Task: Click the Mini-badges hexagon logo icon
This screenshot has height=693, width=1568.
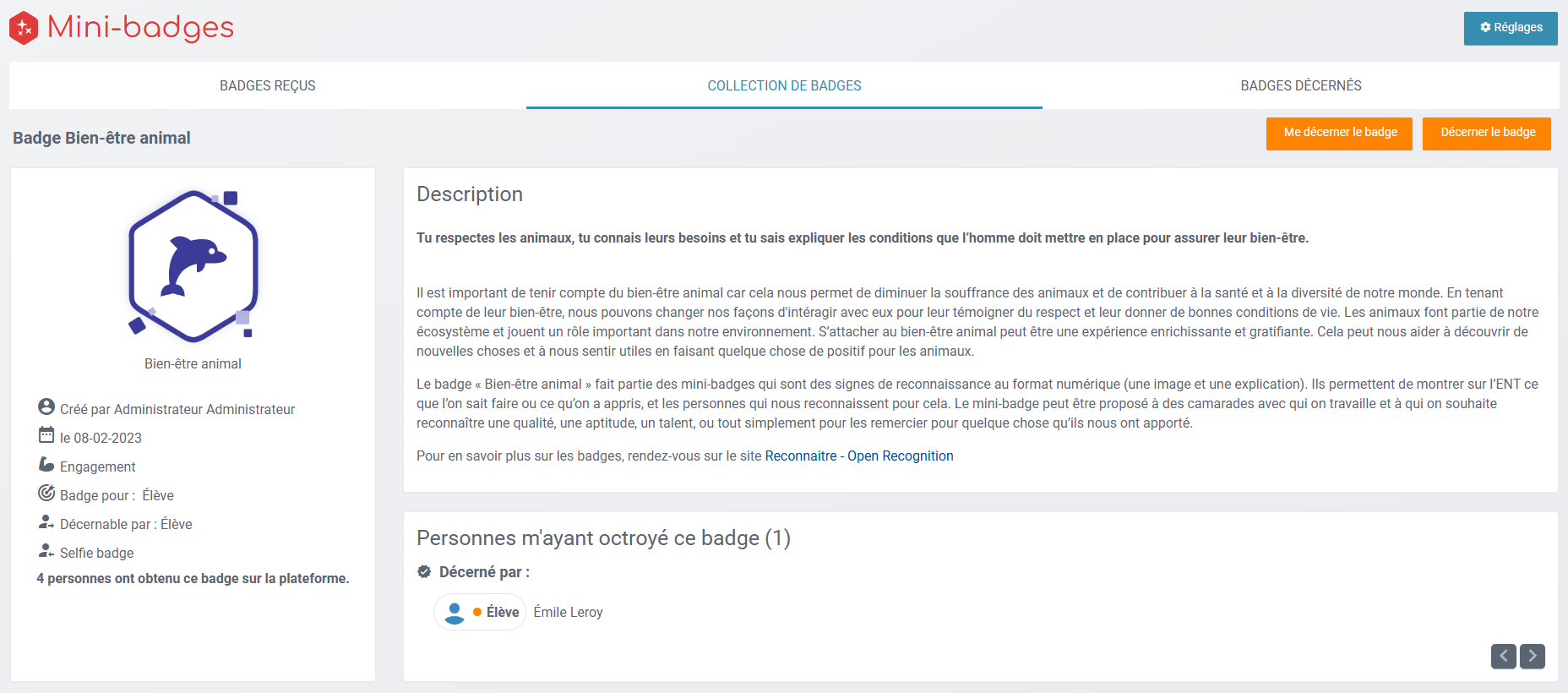Action: coord(24,28)
